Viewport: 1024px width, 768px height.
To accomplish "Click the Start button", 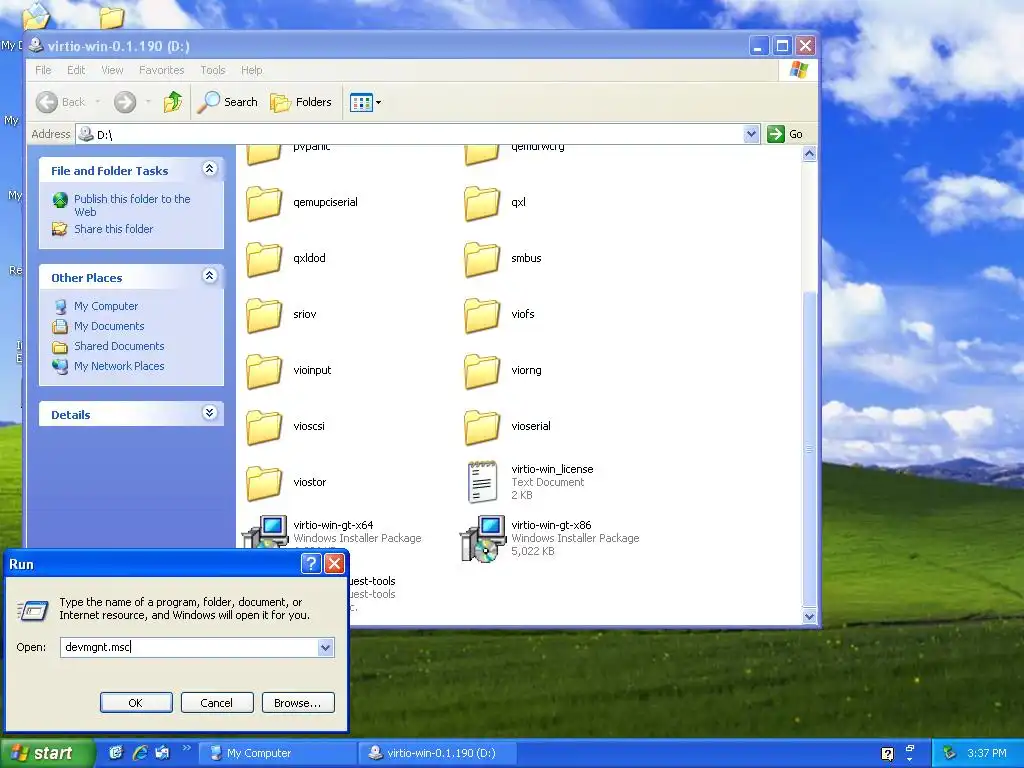I will pyautogui.click(x=46, y=753).
